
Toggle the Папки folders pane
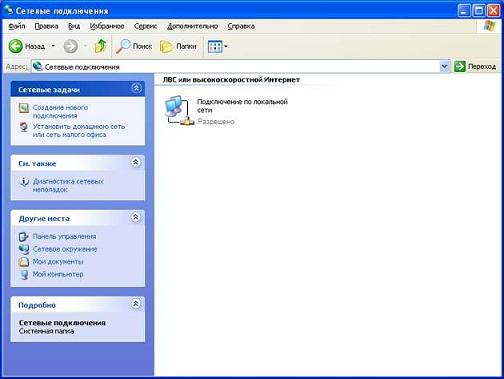[x=178, y=46]
